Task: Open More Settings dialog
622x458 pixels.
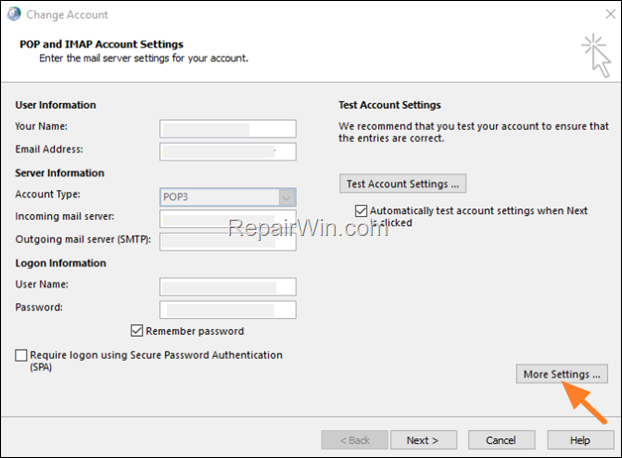Action: [562, 374]
